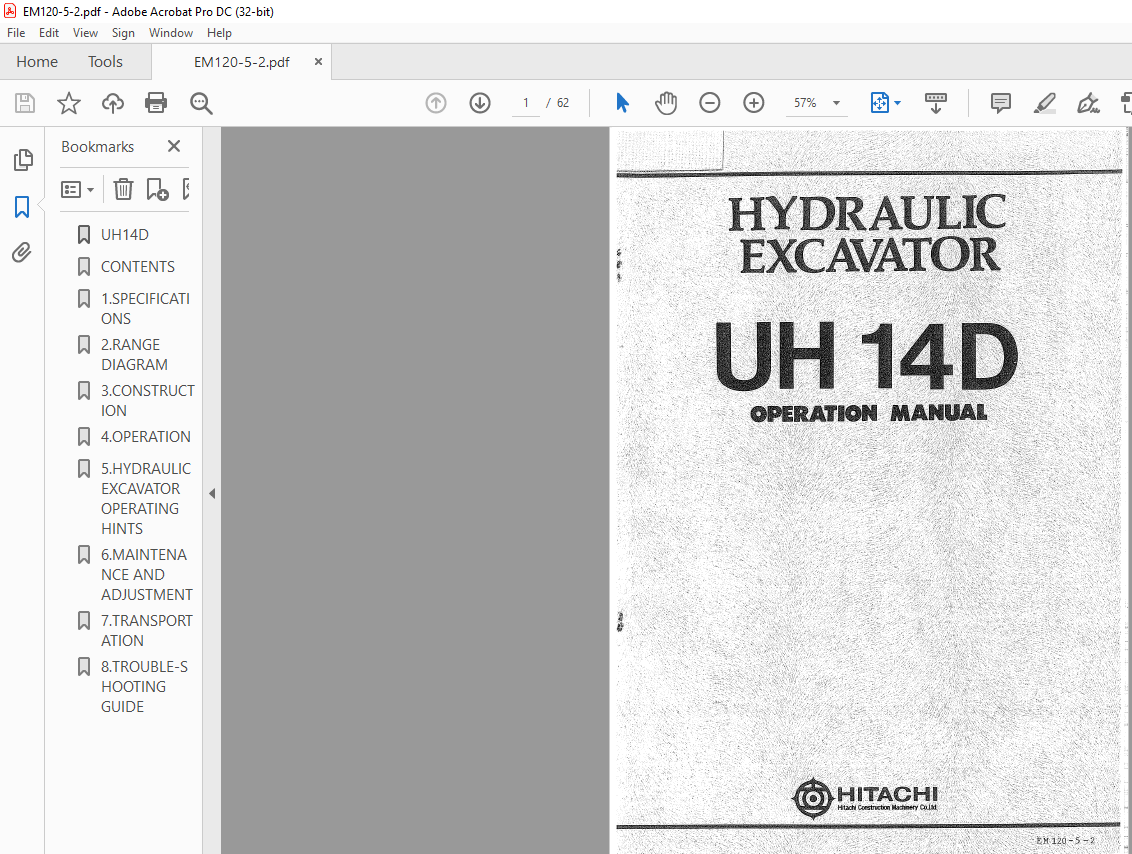Add new bookmark icon

[x=157, y=189]
